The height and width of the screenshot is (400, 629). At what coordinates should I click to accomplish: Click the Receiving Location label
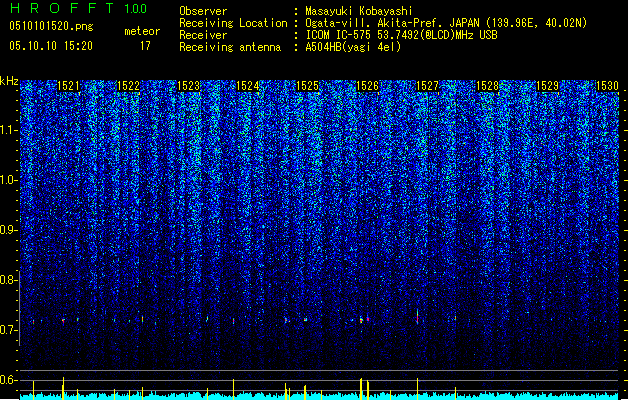click(x=233, y=23)
